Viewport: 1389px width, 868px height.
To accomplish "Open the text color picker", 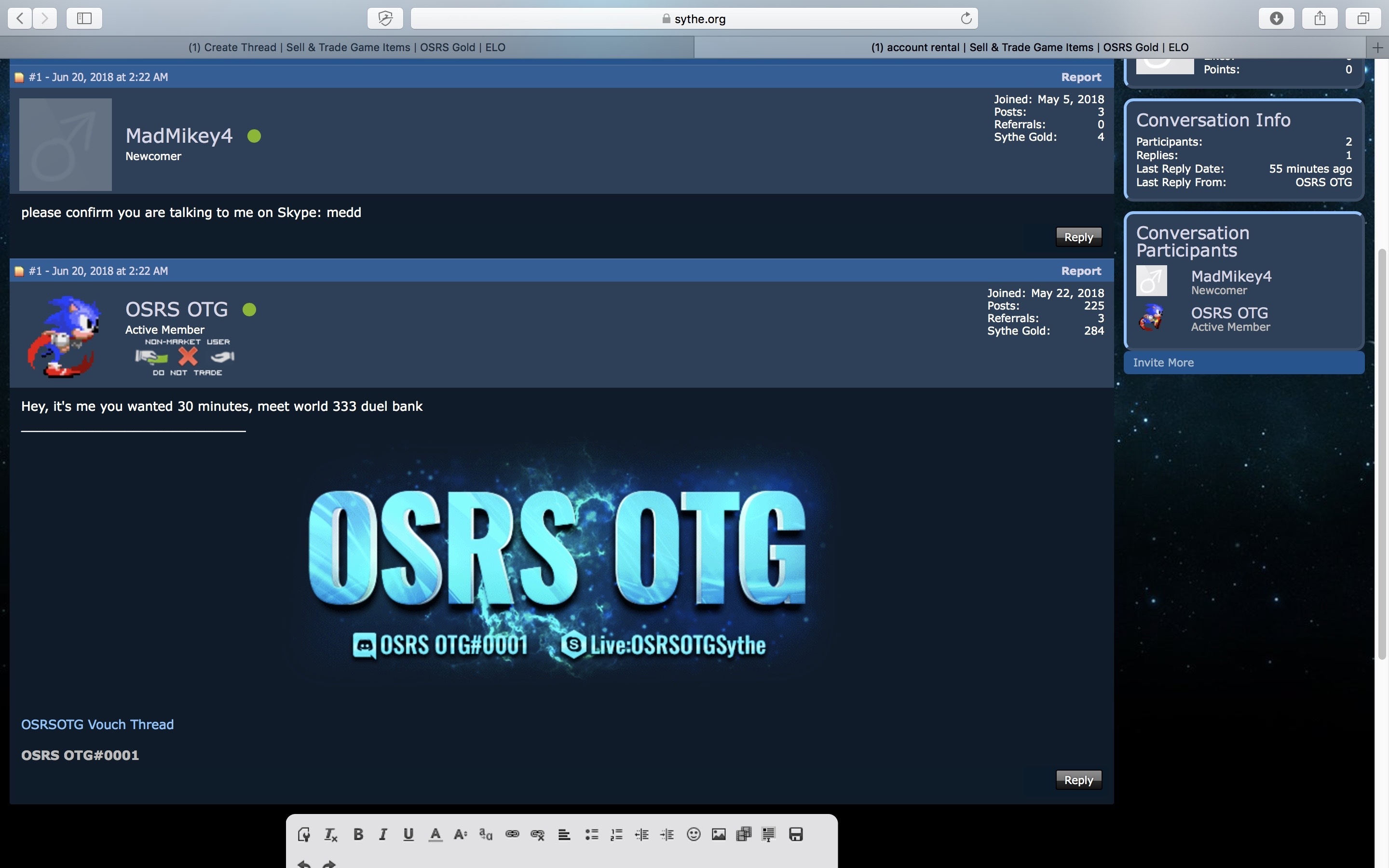I will [435, 834].
